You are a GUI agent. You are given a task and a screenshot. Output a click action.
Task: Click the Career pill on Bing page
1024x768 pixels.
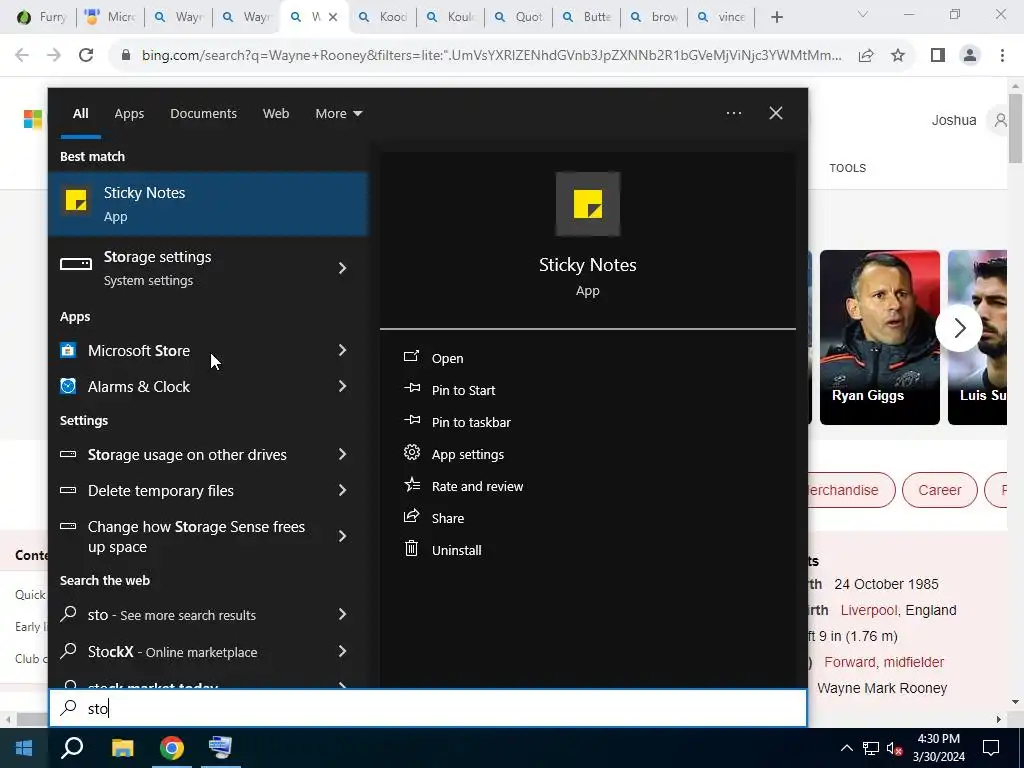[940, 490]
